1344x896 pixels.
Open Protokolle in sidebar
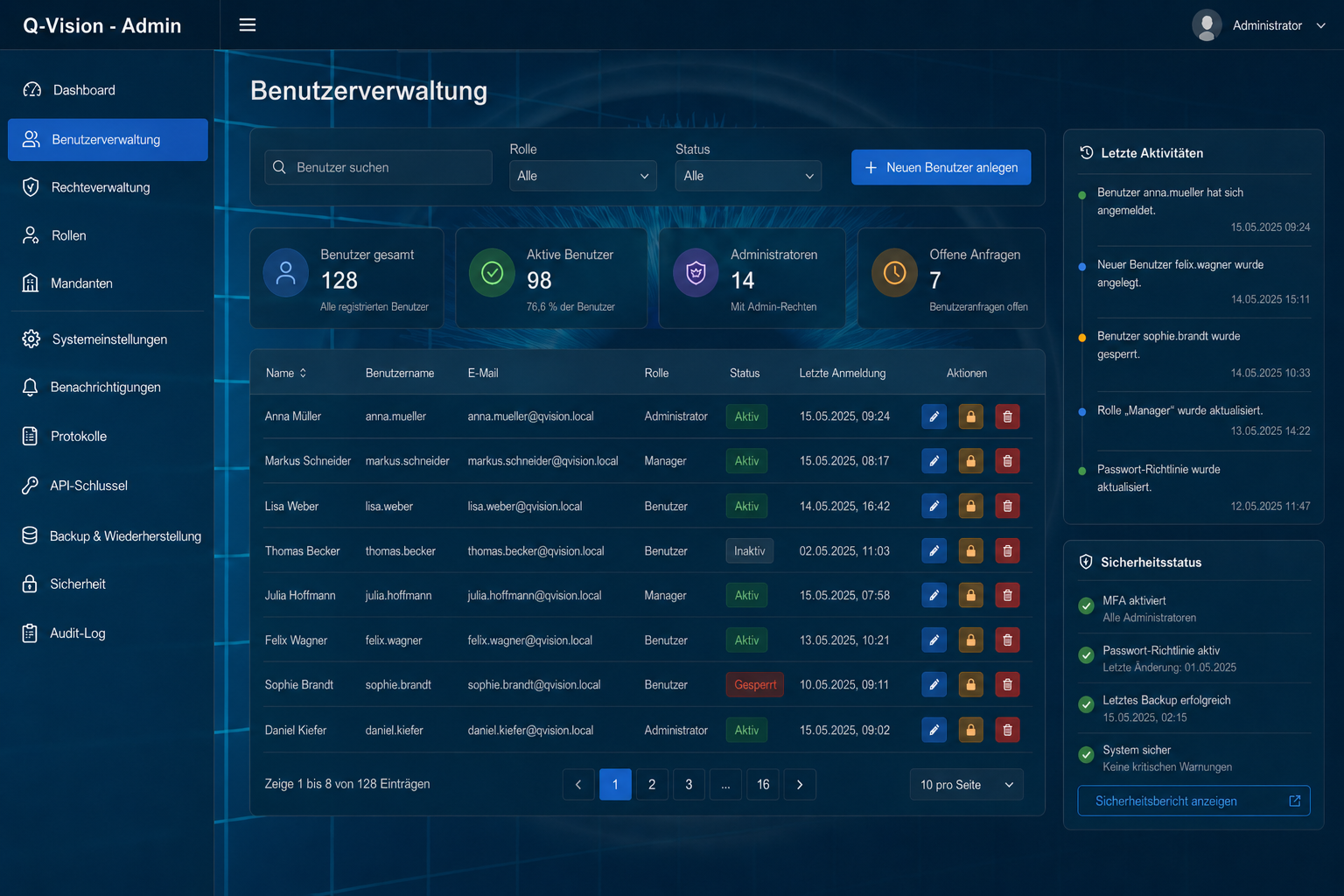108,437
